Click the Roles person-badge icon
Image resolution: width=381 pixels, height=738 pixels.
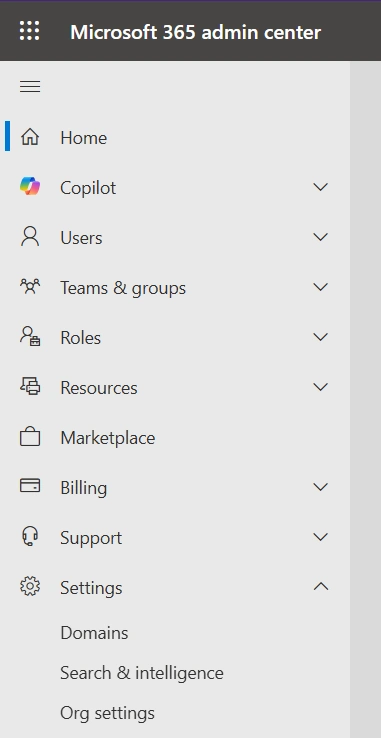(30, 337)
